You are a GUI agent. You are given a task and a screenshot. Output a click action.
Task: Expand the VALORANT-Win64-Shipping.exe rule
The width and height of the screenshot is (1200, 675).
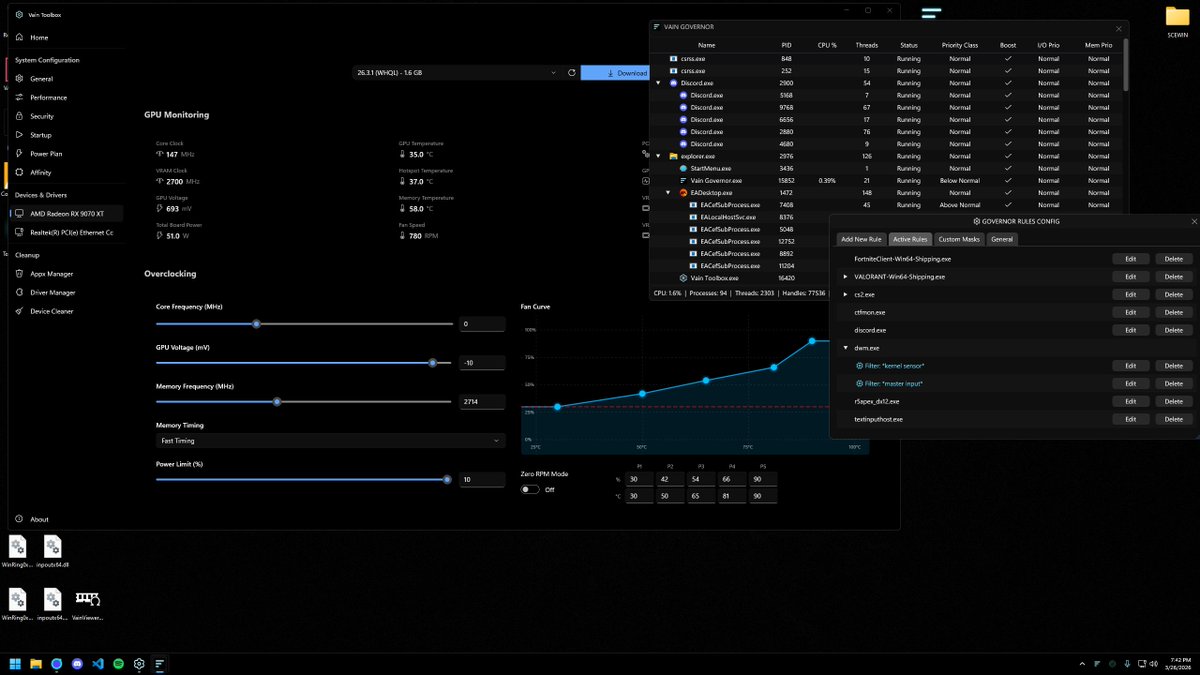[846, 276]
